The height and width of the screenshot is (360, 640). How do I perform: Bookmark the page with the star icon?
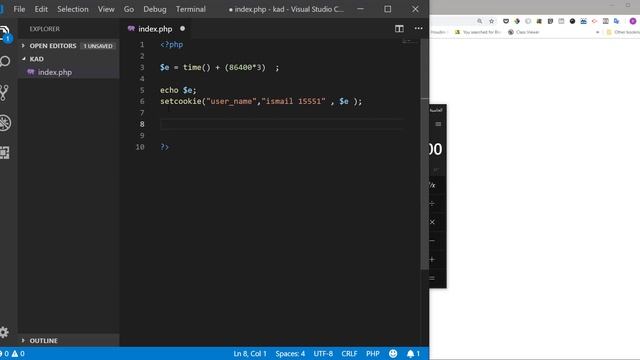491,21
